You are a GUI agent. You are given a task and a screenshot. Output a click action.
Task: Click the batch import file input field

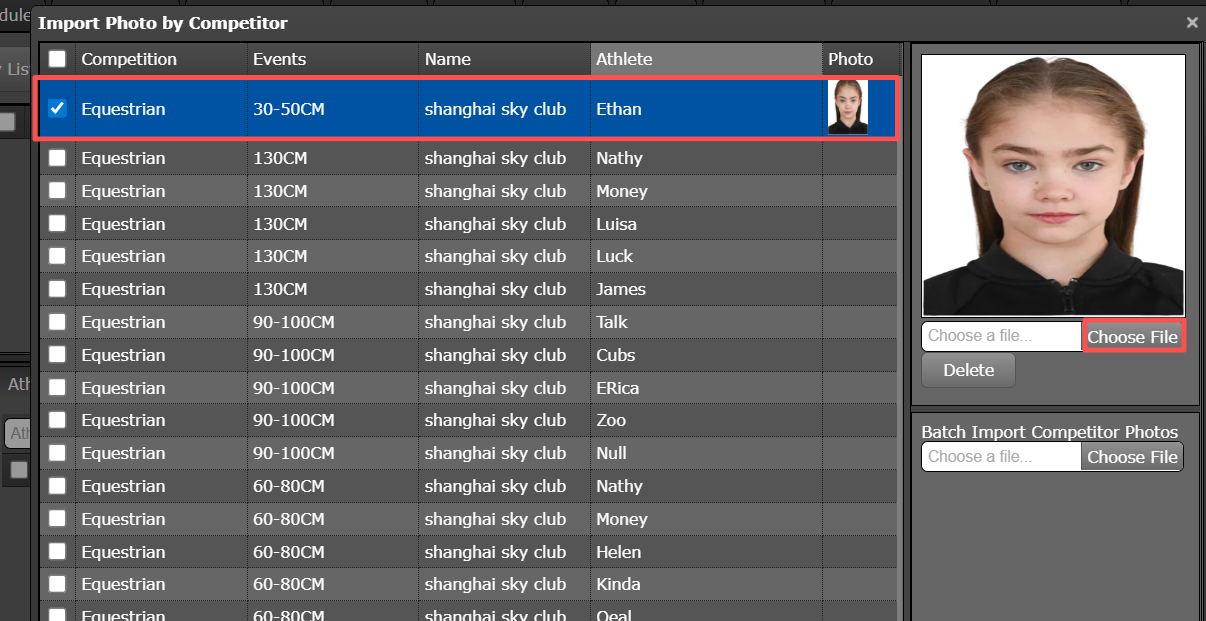[1000, 457]
